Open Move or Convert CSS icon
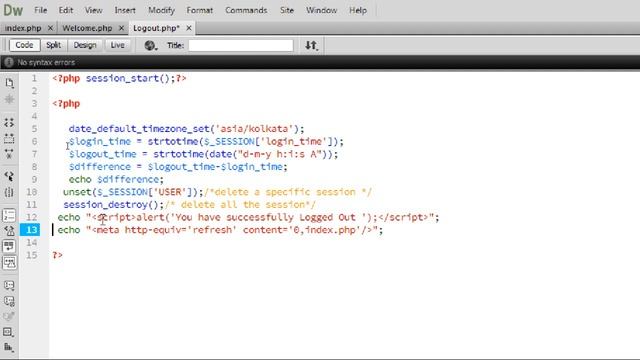Viewport: 640px width, 360px height. 9,347
